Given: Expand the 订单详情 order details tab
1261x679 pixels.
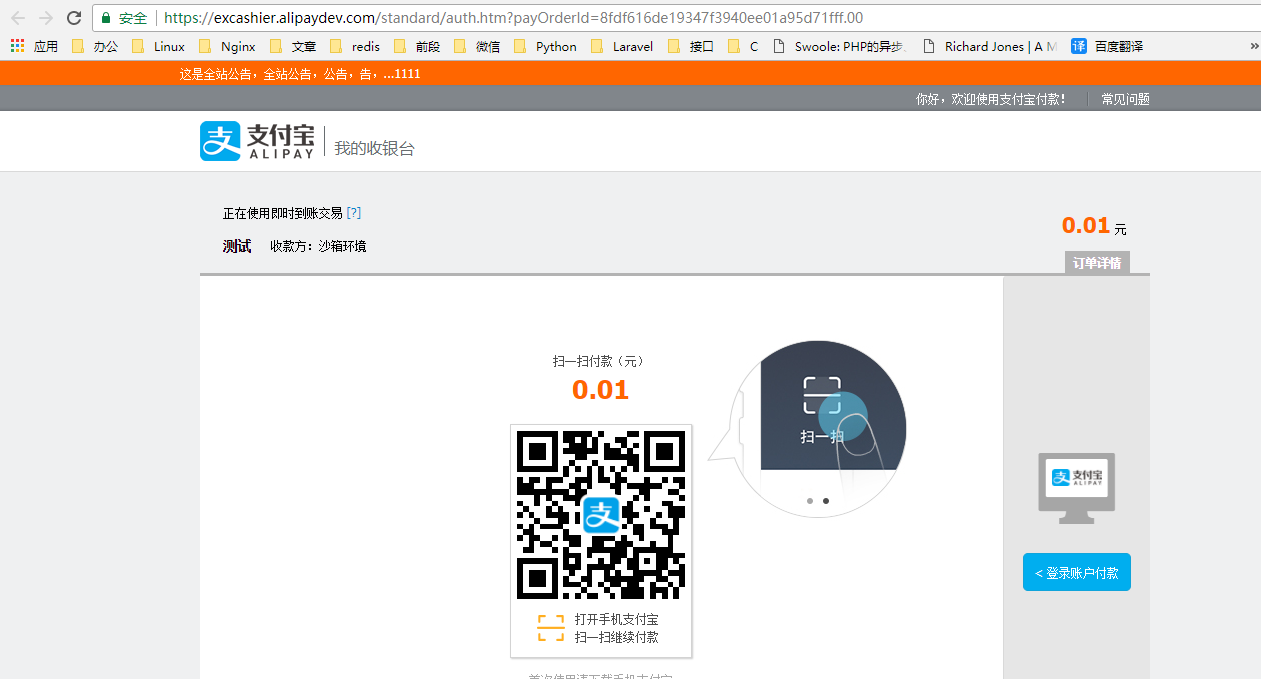Looking at the screenshot, I should tap(1097, 263).
